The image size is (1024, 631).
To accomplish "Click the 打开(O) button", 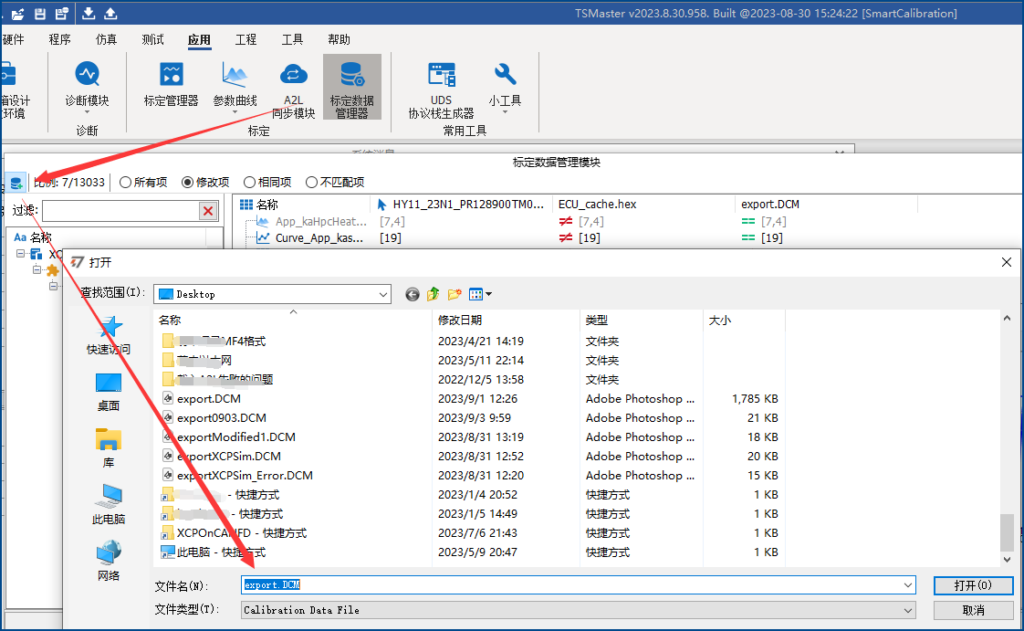I will pos(972,584).
